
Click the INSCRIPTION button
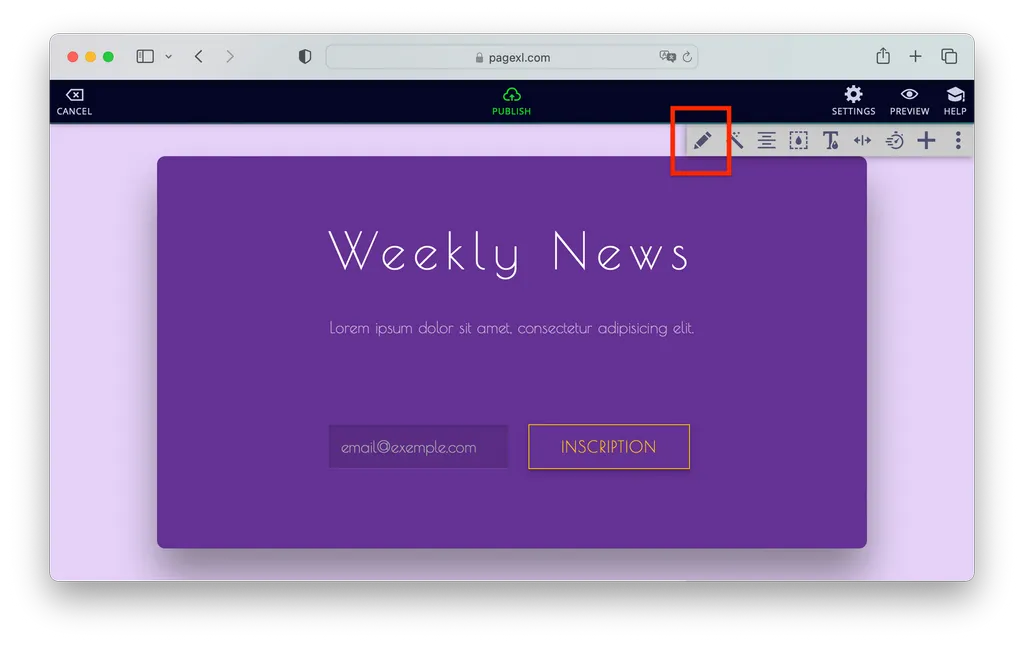[609, 447]
